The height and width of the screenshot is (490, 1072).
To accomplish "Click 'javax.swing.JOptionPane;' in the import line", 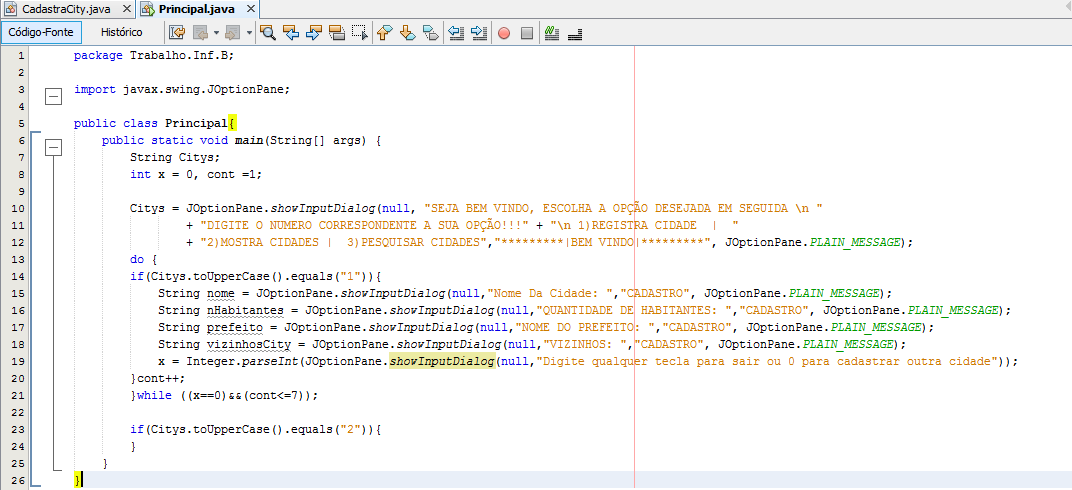I will pos(206,90).
